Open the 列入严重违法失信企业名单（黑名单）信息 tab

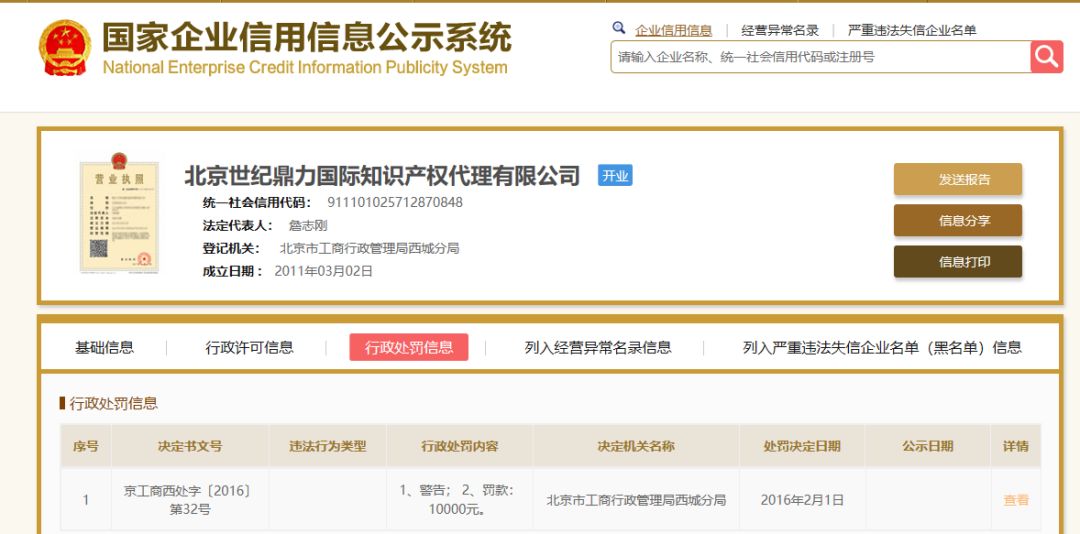point(882,348)
